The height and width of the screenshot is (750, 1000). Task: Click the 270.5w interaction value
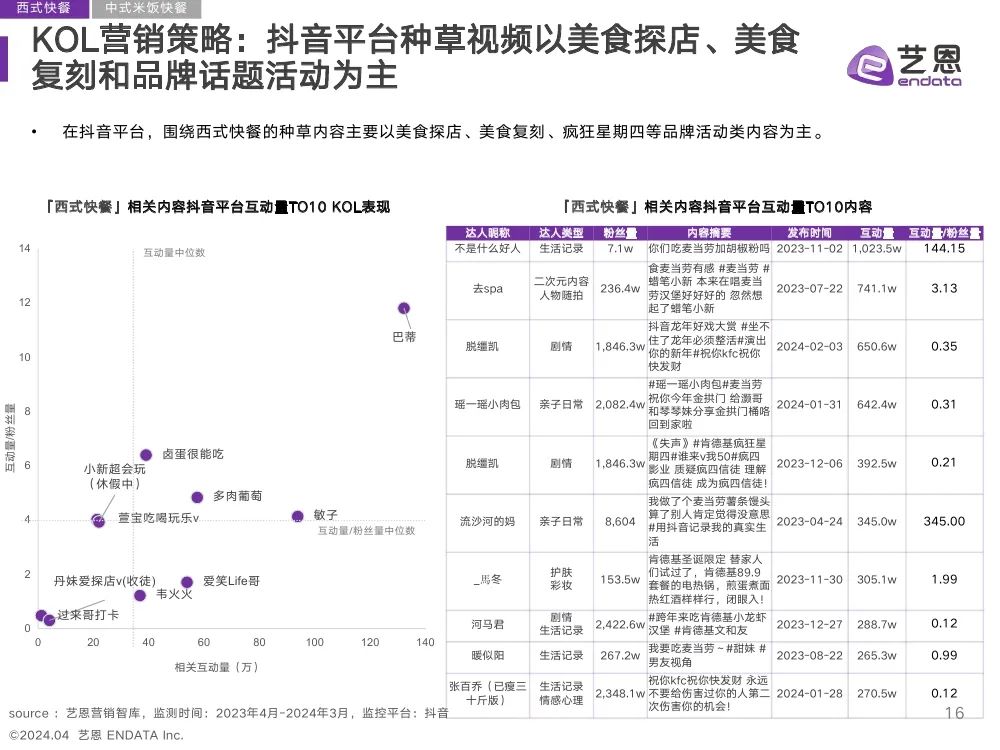877,693
